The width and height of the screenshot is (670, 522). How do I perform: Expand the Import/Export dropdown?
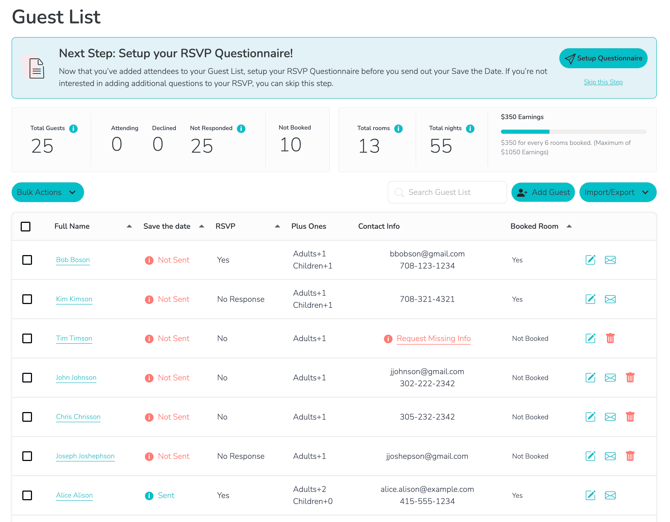[617, 192]
